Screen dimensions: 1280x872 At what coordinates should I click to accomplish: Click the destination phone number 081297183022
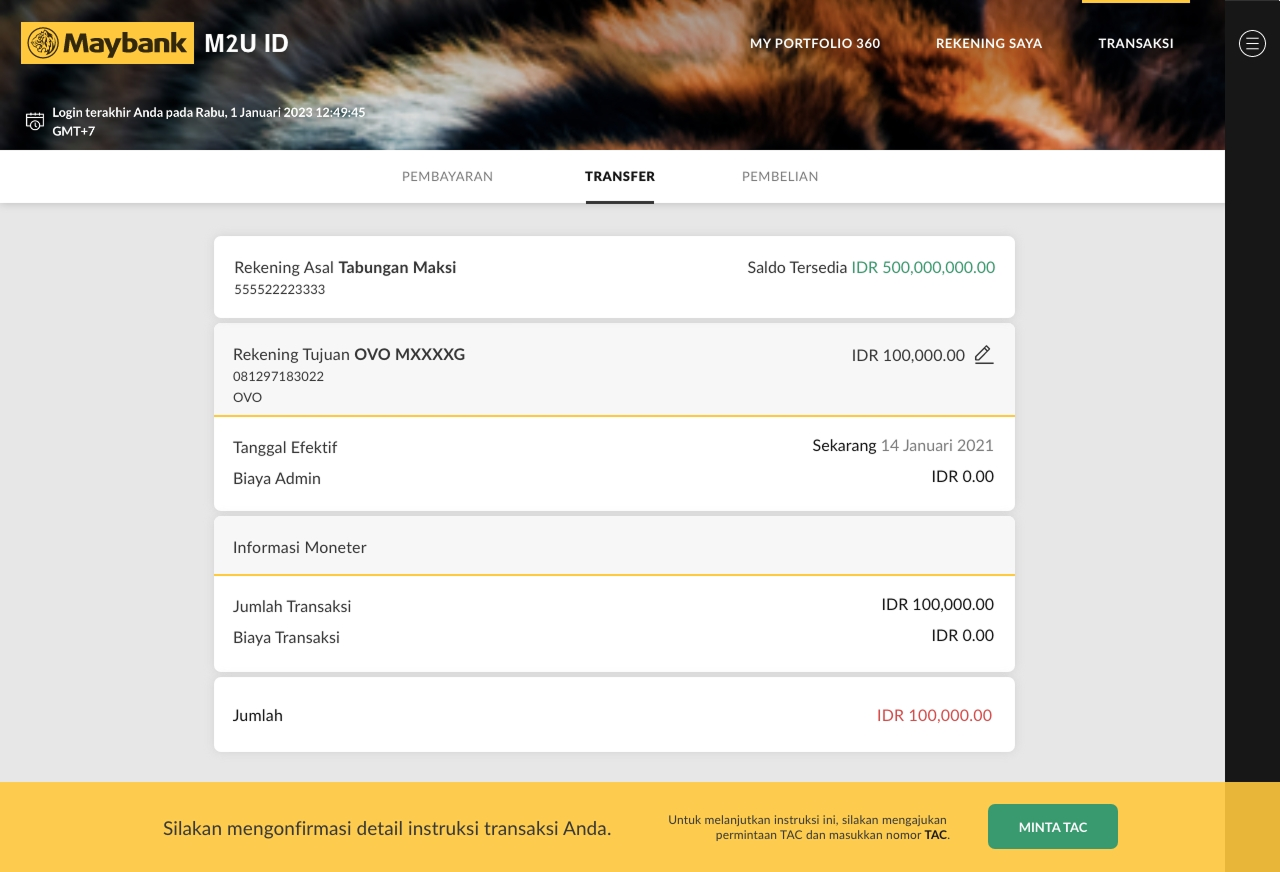tap(278, 377)
